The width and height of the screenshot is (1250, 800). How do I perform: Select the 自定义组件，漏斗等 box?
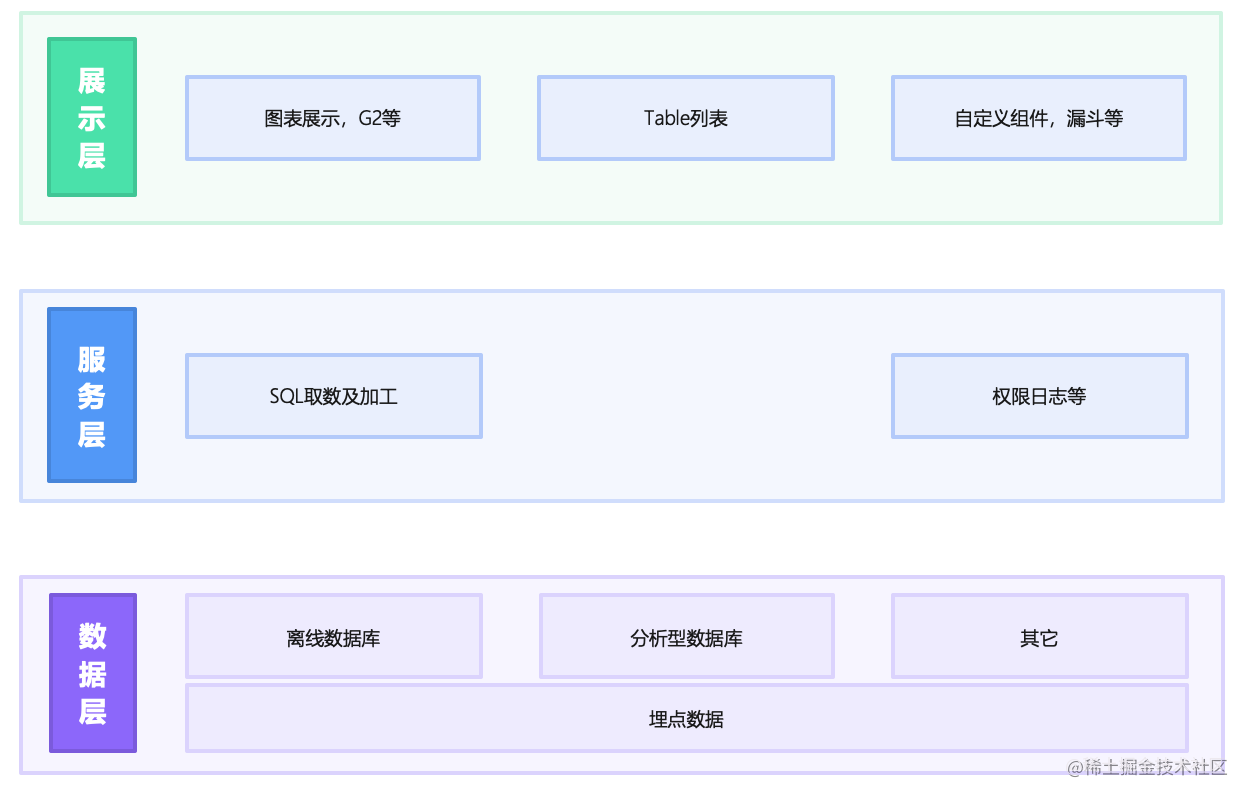click(1039, 118)
